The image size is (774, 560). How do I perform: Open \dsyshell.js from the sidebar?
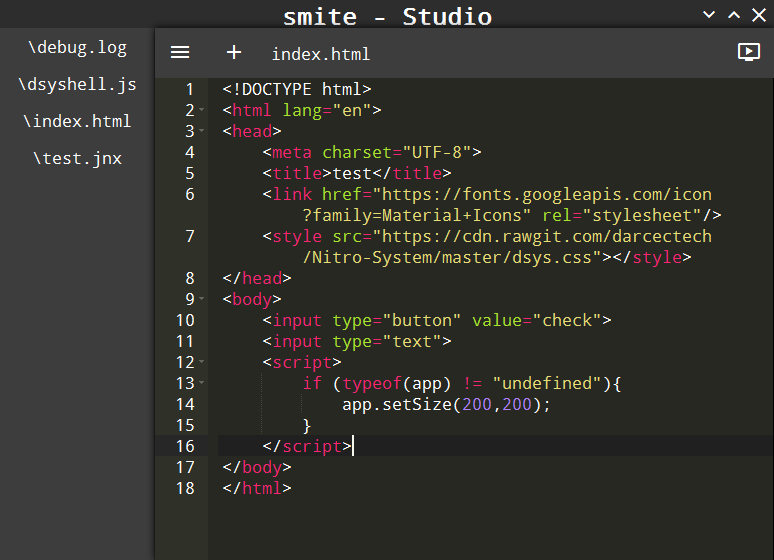77,84
